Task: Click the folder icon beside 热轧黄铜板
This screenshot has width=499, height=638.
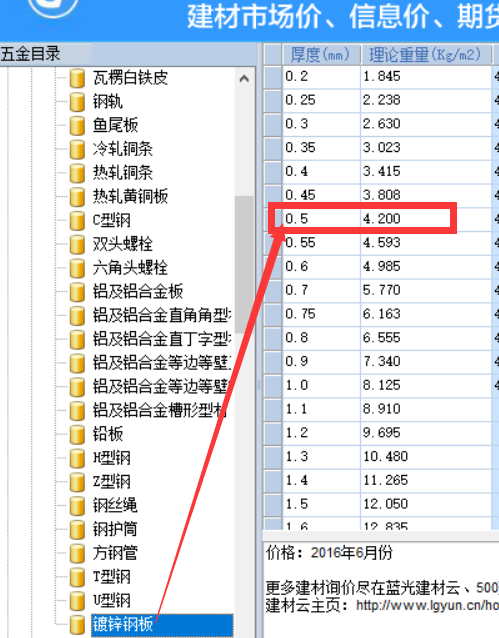Action: point(77,197)
